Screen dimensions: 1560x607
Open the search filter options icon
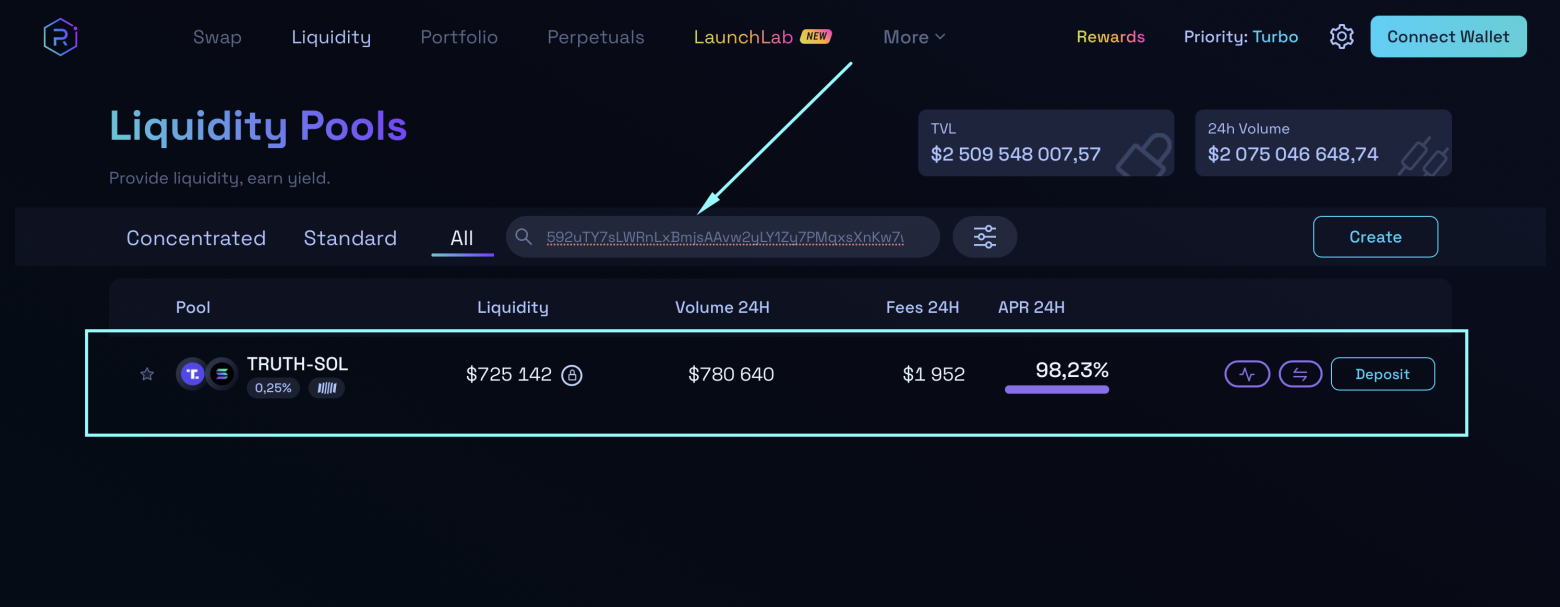click(x=984, y=236)
